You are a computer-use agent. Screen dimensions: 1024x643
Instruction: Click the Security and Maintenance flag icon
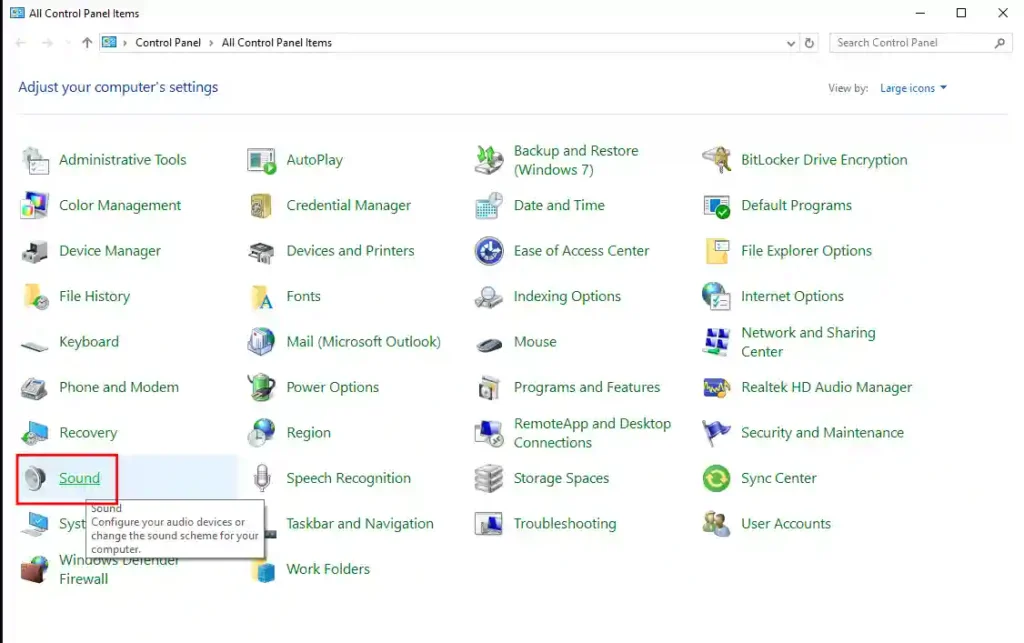click(716, 433)
